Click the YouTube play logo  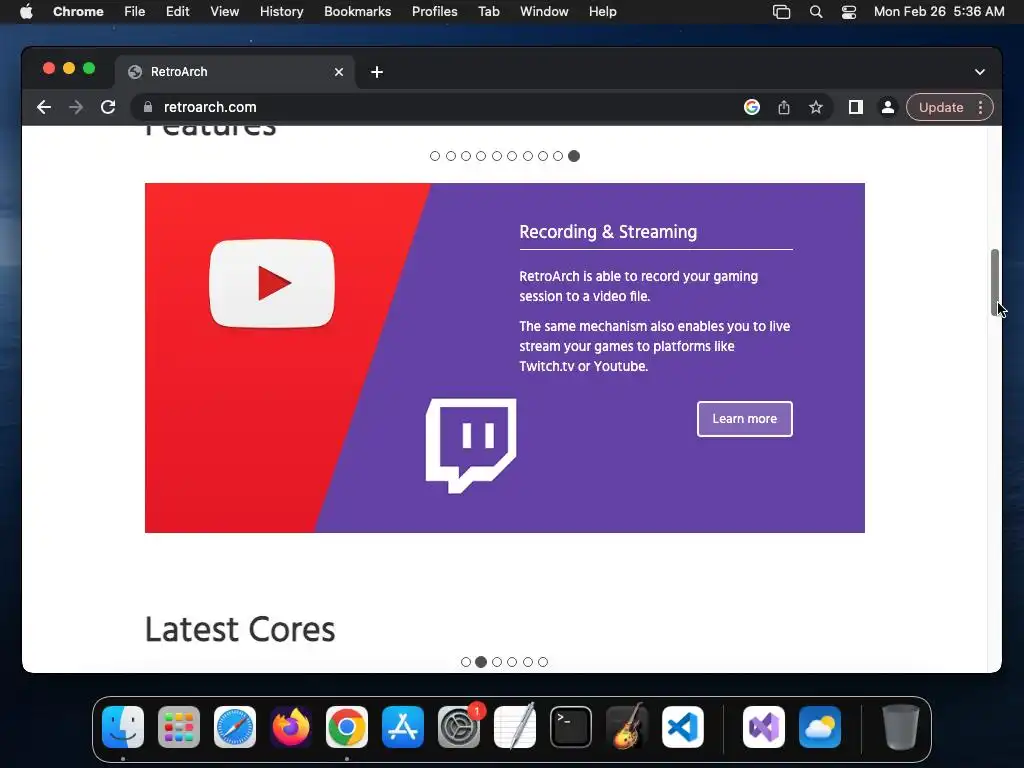[x=272, y=283]
